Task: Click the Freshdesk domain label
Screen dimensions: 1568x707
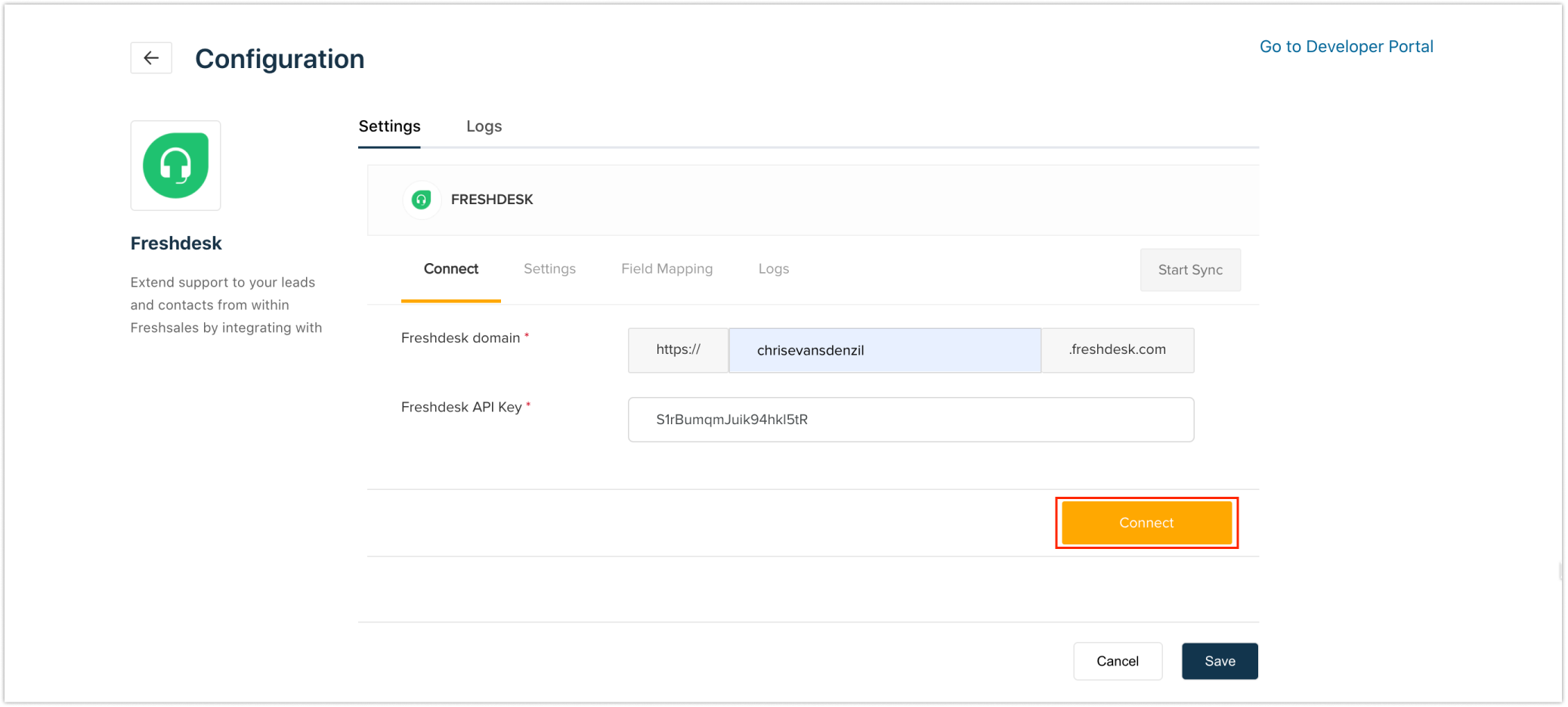Action: pos(460,338)
